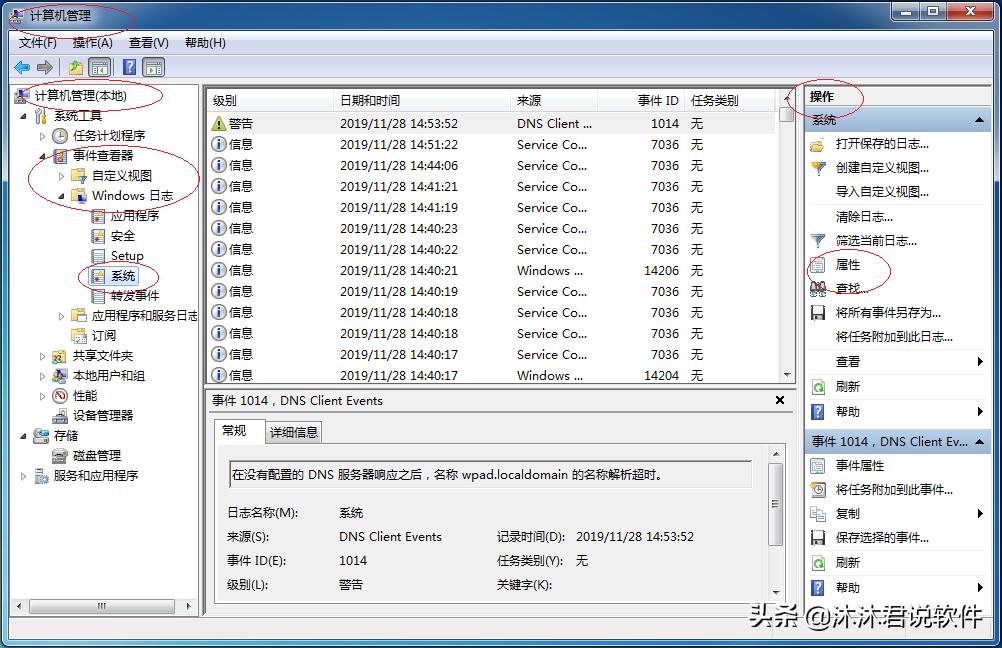The image size is (1002, 648).
Task: Switch to the 详细信息 tab
Action: point(292,431)
